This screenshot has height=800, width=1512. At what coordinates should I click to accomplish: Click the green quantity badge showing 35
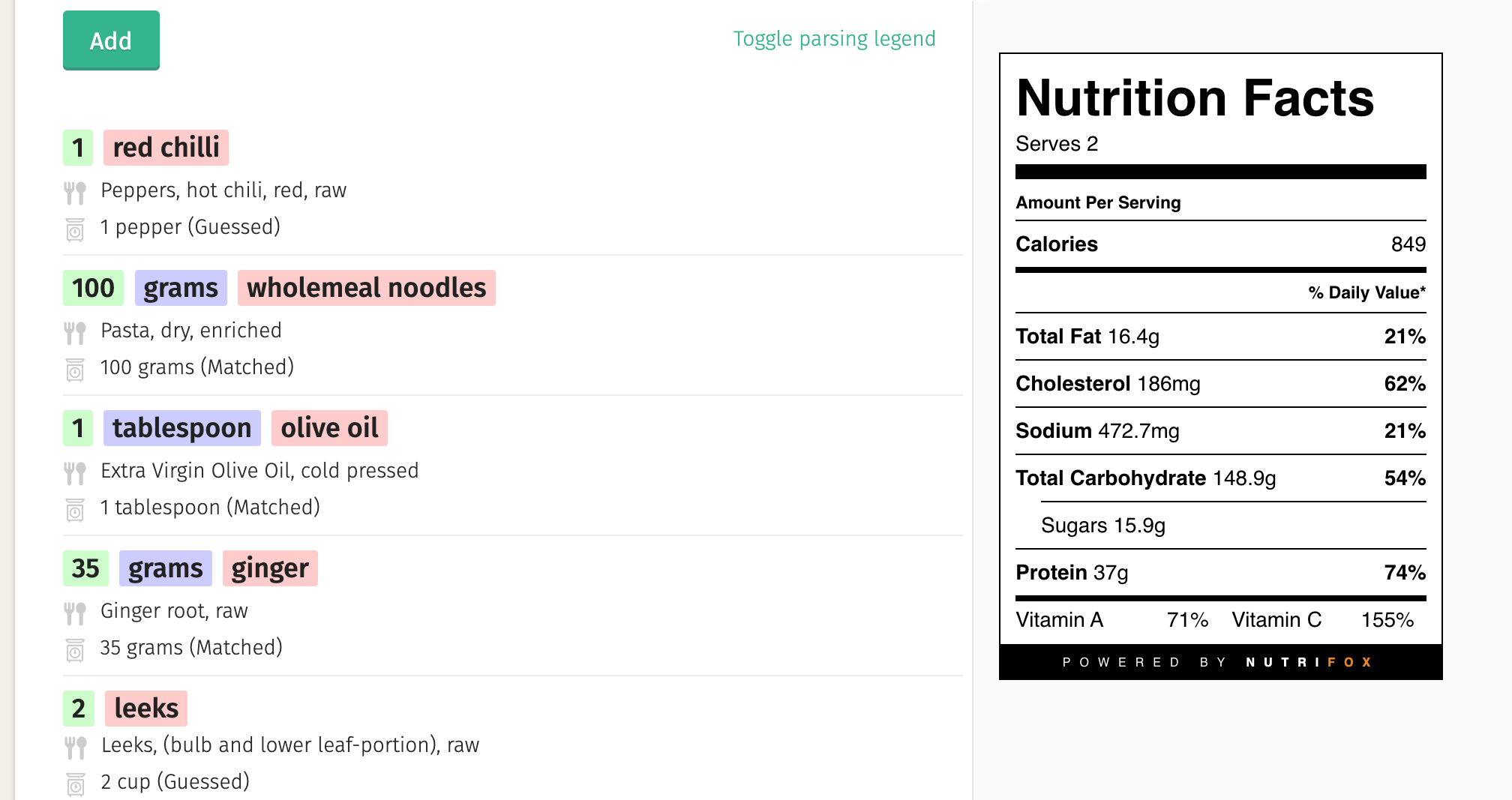[x=85, y=568]
